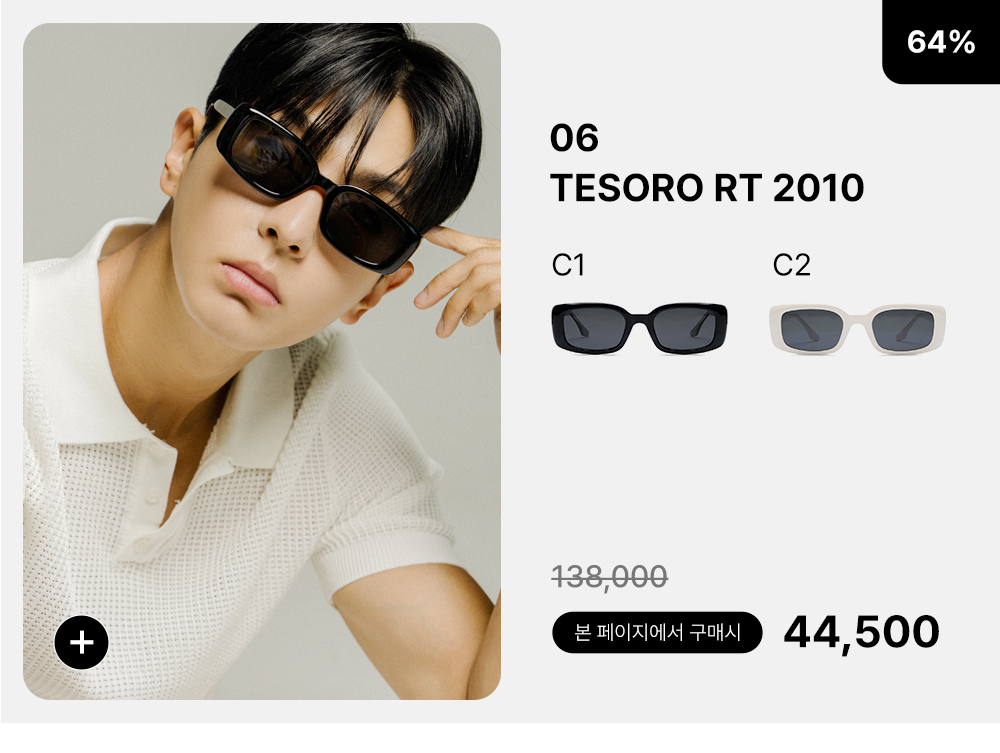
Task: Click the product number 06
Action: click(574, 138)
